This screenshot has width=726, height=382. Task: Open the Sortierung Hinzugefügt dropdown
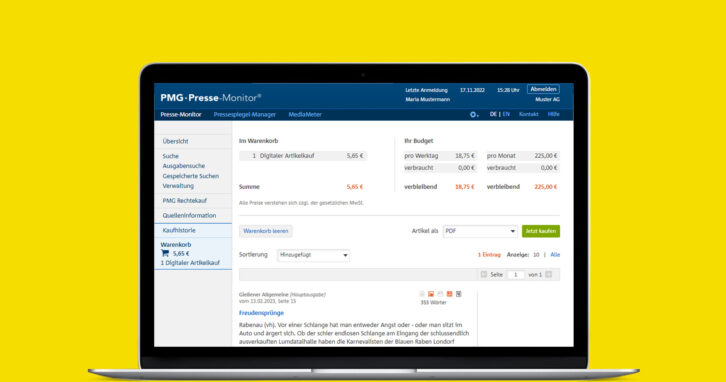(x=313, y=255)
